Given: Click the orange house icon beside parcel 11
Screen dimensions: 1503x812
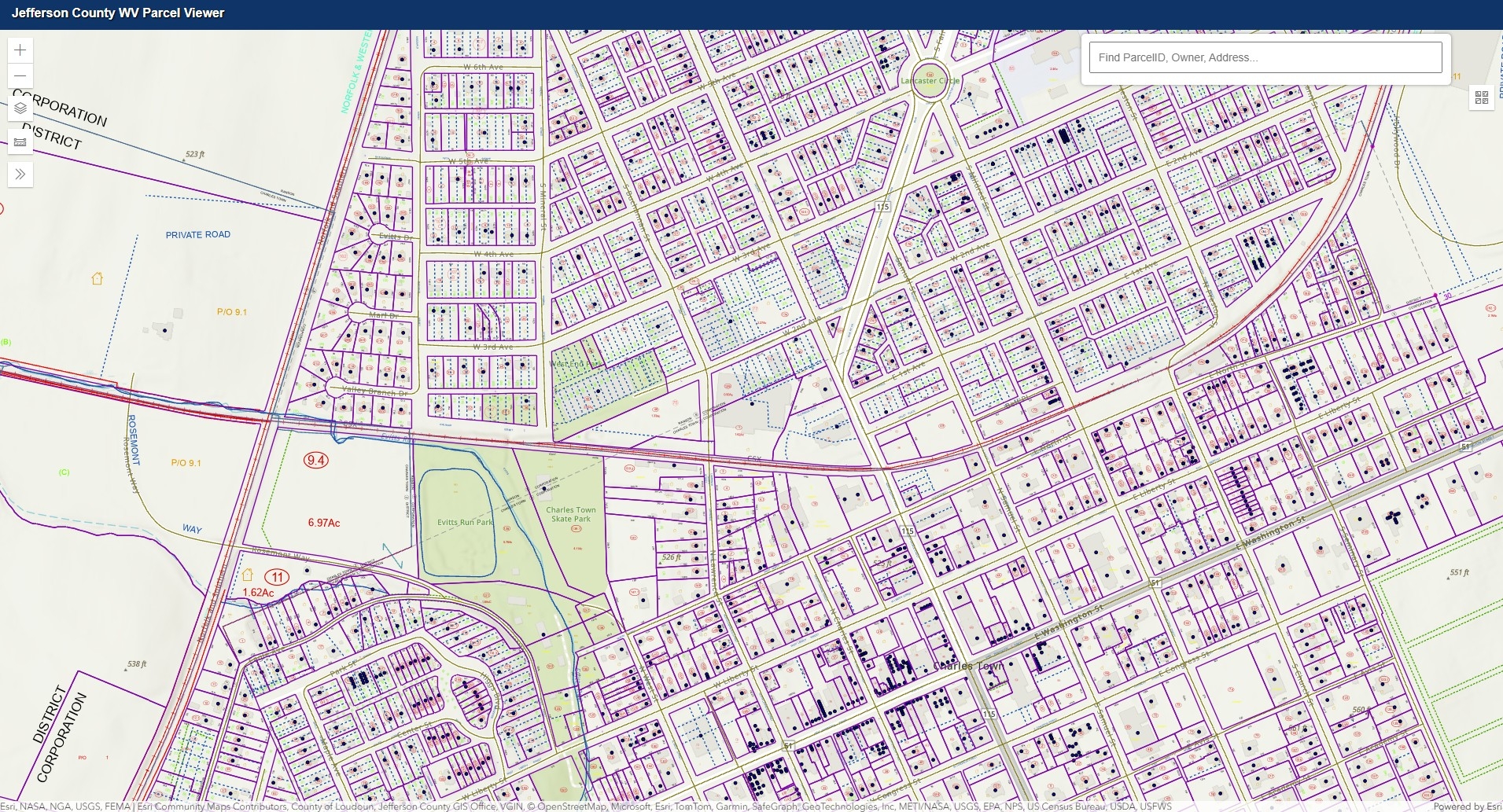Looking at the screenshot, I should [248, 575].
